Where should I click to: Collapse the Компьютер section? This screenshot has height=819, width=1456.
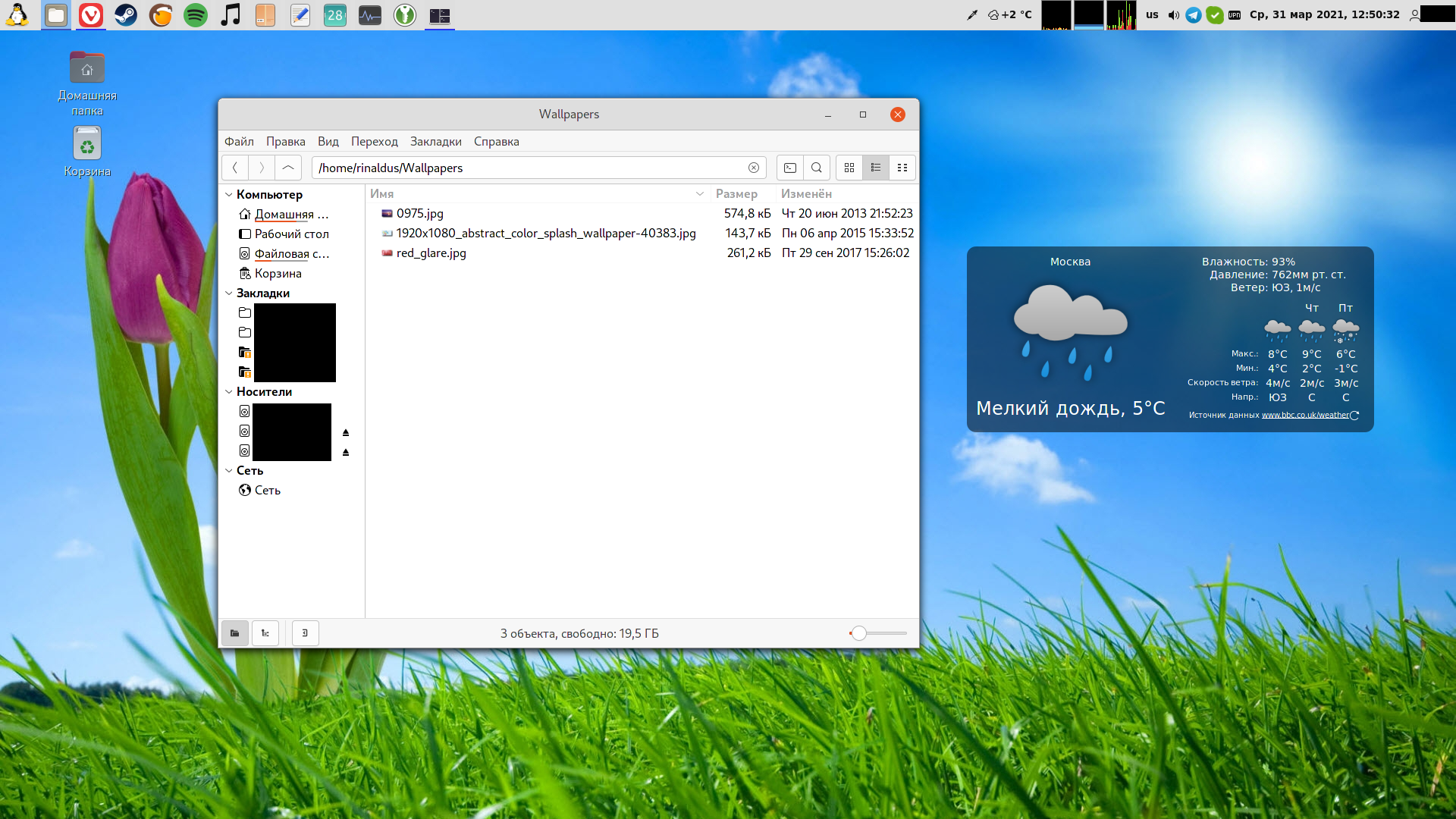tap(229, 195)
